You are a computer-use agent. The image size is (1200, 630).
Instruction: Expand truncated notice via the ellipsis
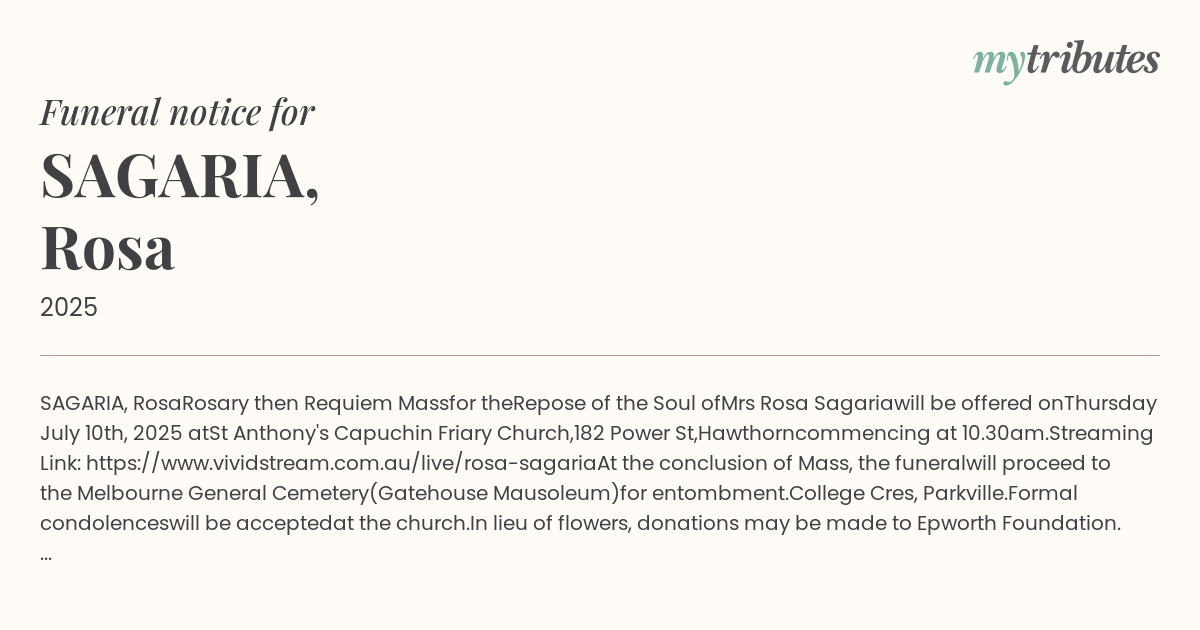coord(46,554)
